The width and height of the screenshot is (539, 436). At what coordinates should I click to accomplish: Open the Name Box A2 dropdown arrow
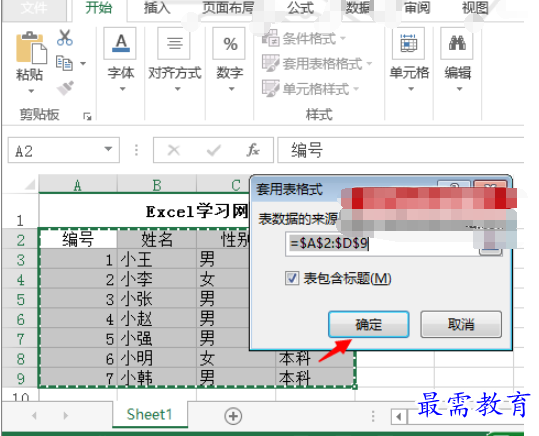pyautogui.click(x=108, y=149)
